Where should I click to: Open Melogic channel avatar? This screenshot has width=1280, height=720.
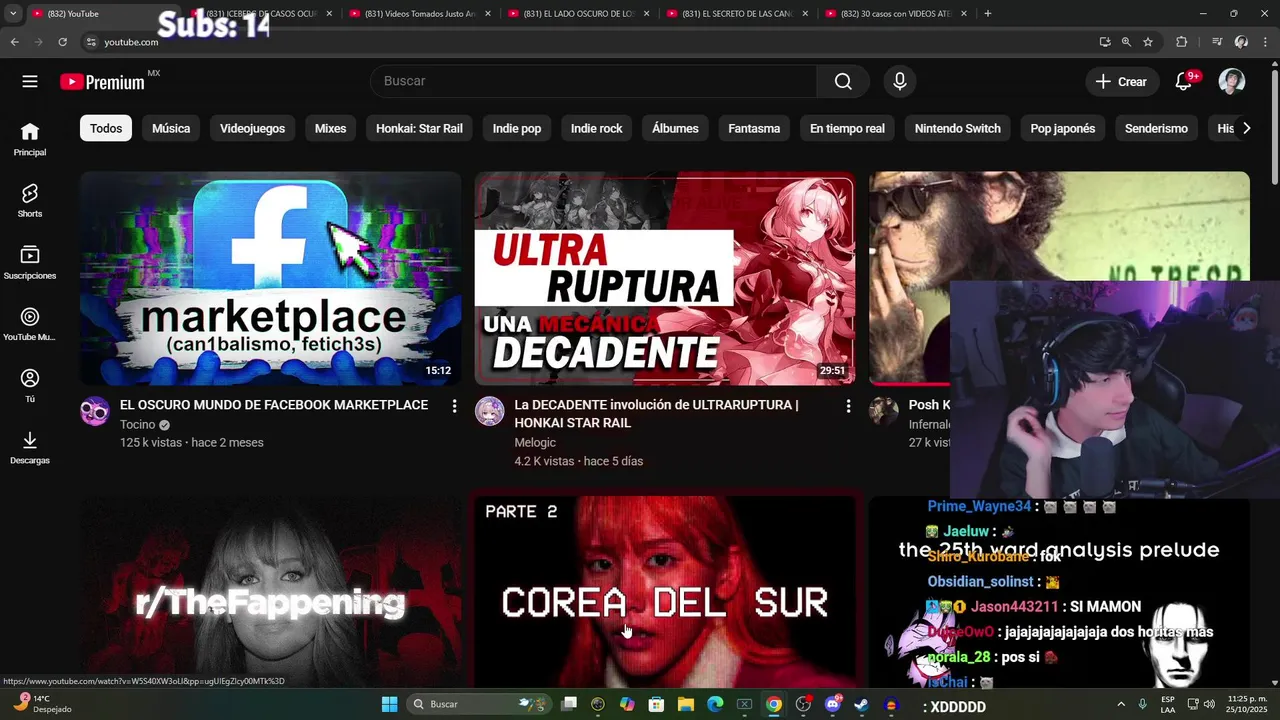(x=489, y=412)
